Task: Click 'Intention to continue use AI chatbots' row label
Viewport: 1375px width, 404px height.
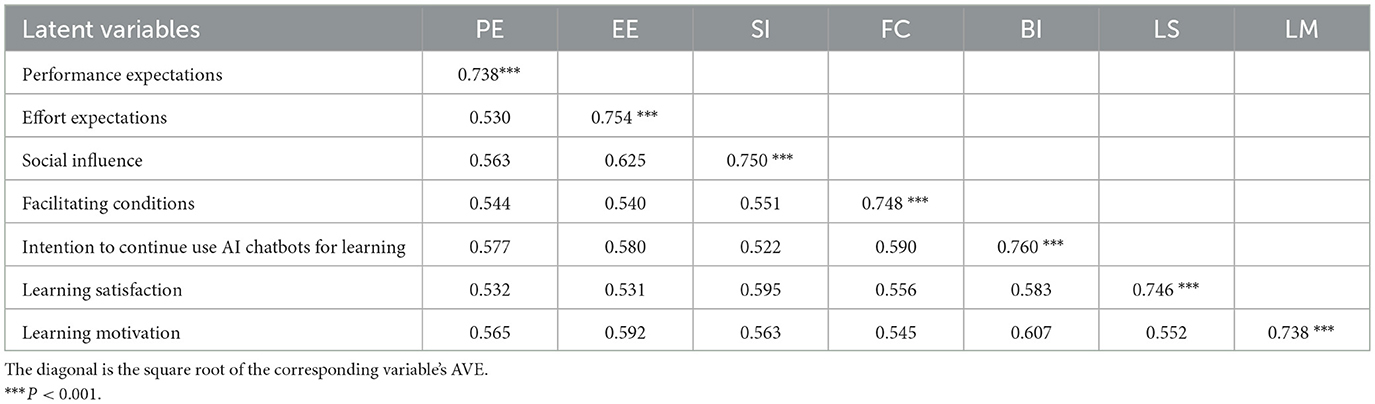Action: pos(214,249)
